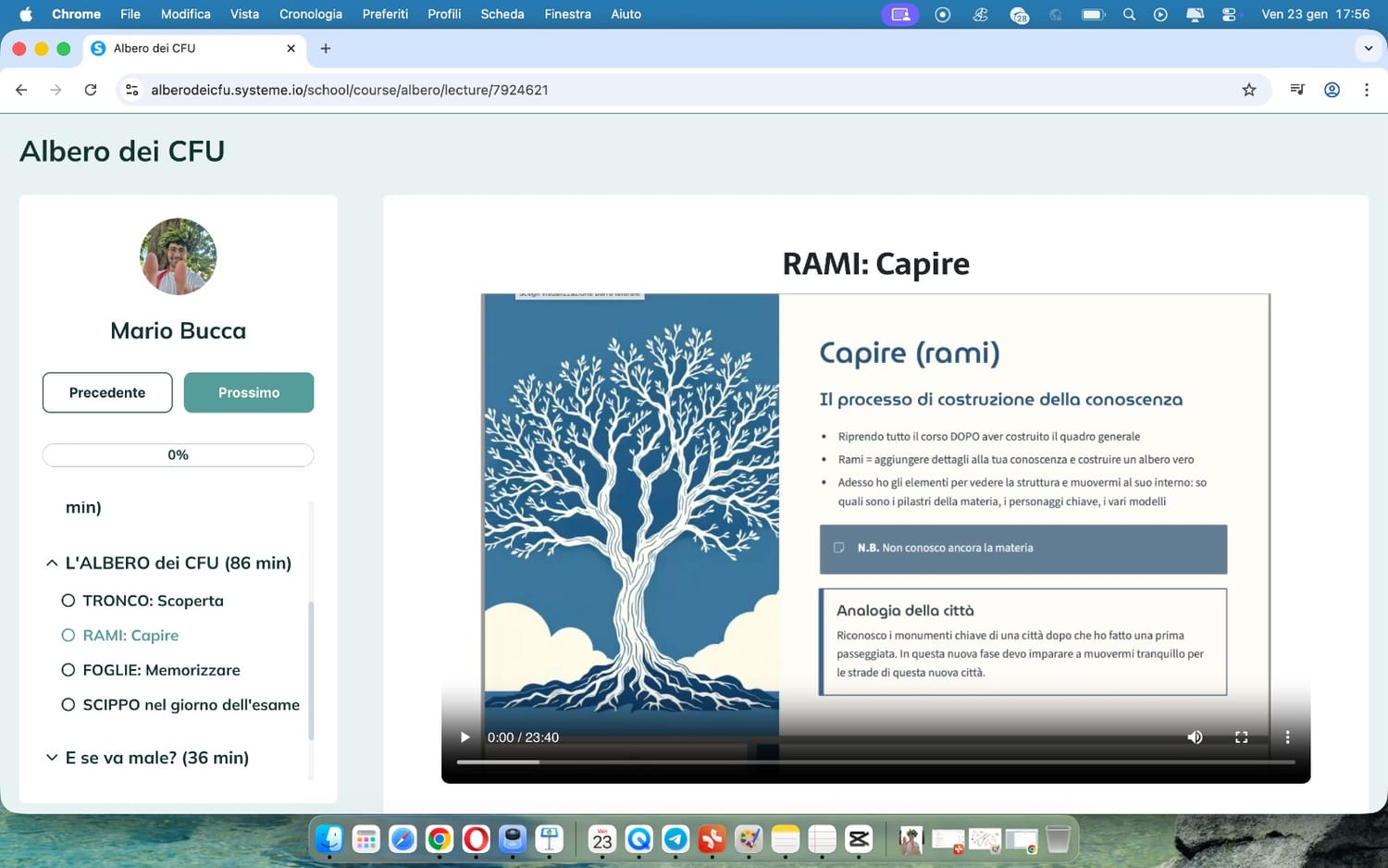Click the Precedente button
Viewport: 1388px width, 868px height.
coord(107,392)
